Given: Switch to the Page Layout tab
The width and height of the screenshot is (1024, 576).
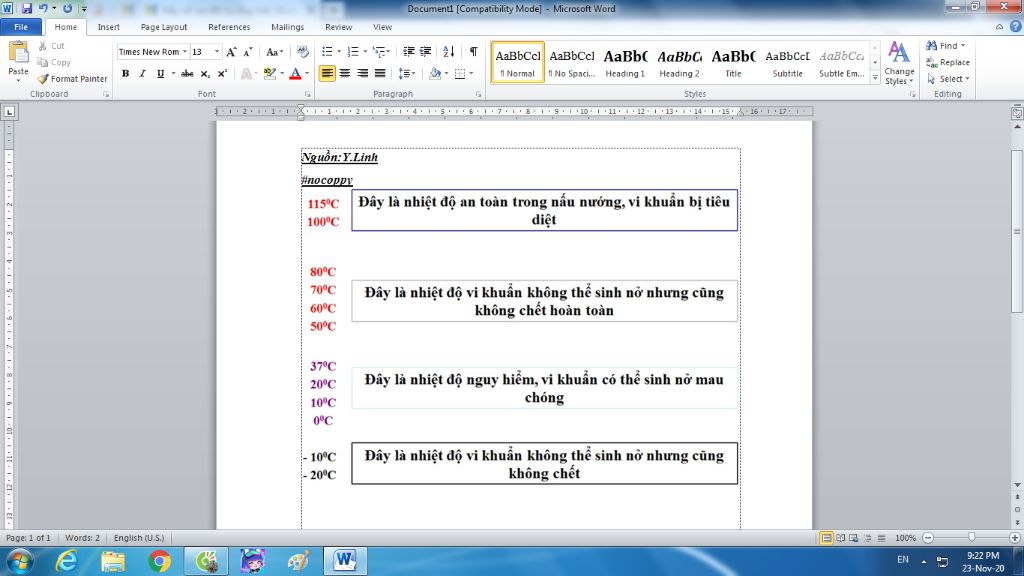Looking at the screenshot, I should [x=163, y=27].
